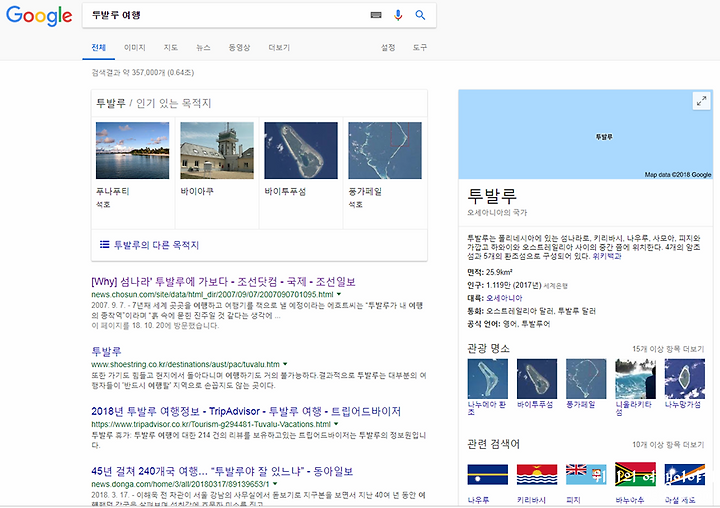The width and height of the screenshot is (720, 508).
Task: Switch to the 이미지 tab
Action: pyautogui.click(x=135, y=48)
